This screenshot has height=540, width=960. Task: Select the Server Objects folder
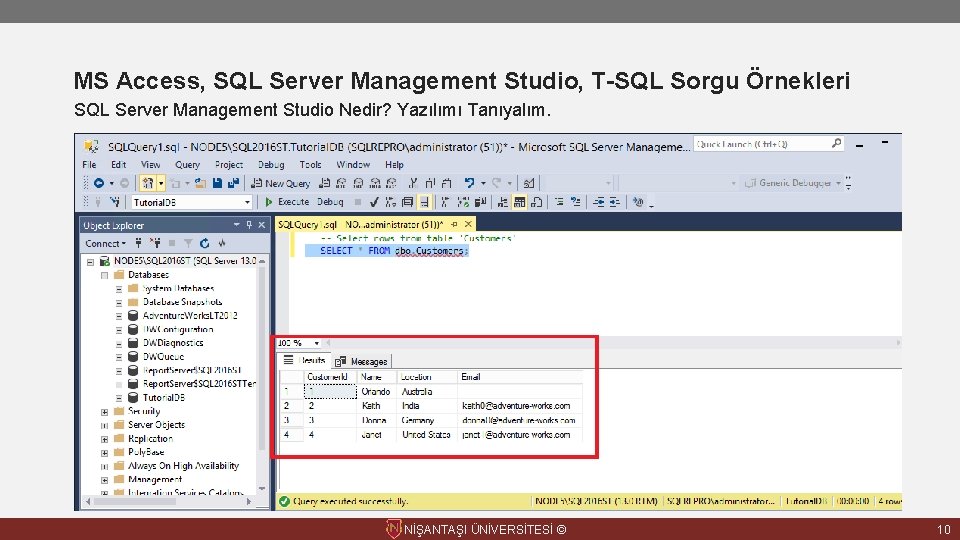[x=156, y=425]
